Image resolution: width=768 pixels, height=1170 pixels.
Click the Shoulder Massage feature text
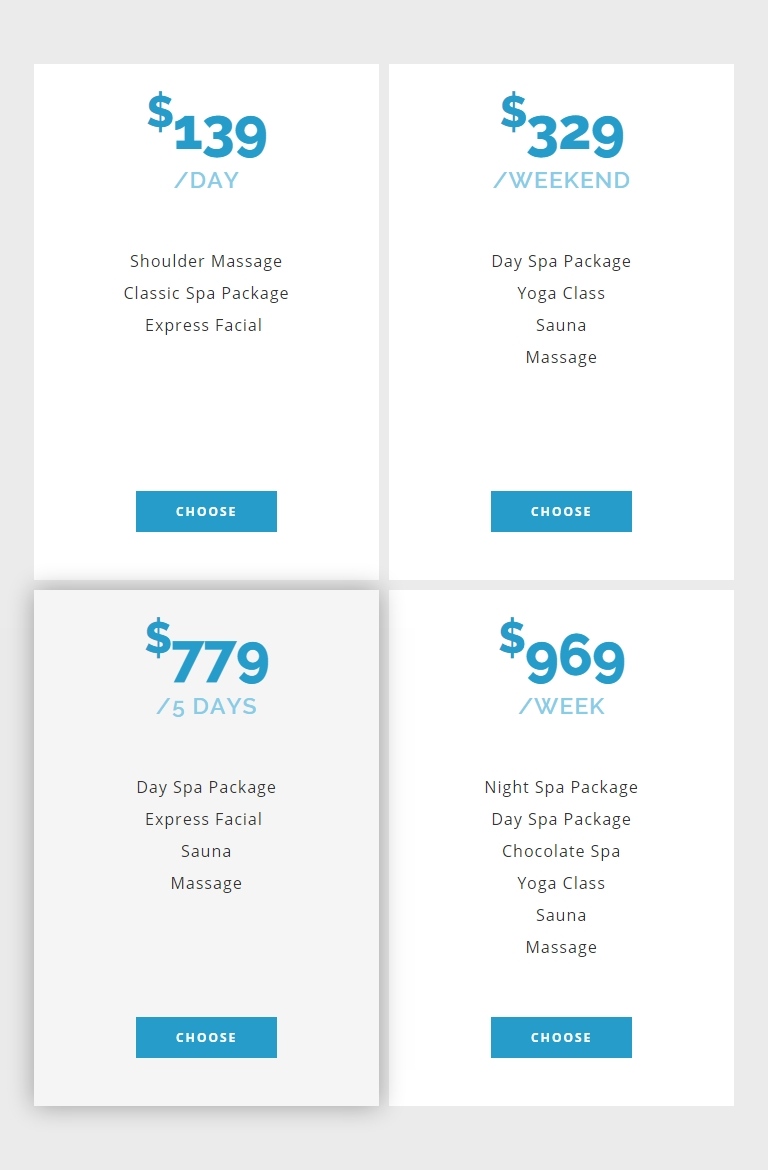pyautogui.click(x=206, y=261)
